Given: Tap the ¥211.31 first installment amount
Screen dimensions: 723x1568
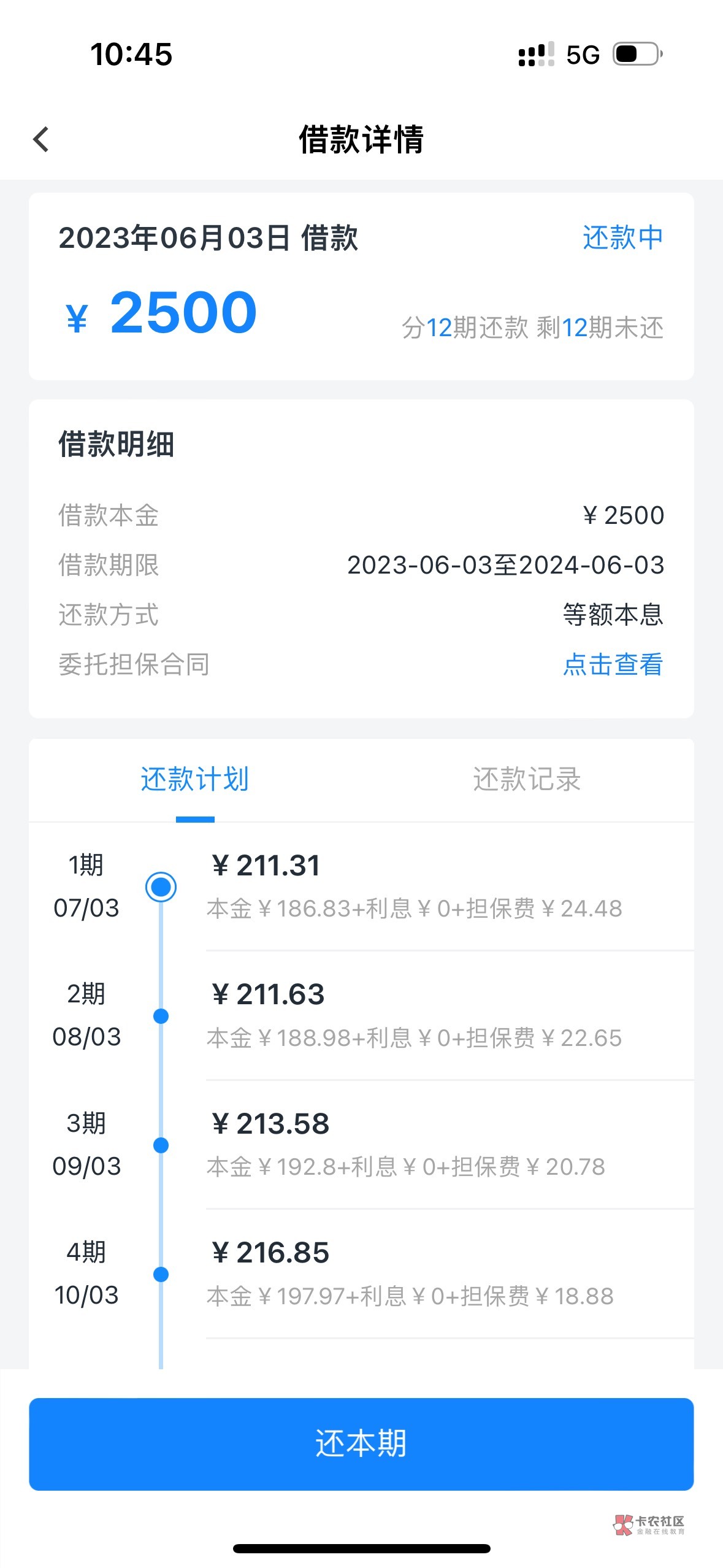Looking at the screenshot, I should pos(266,866).
